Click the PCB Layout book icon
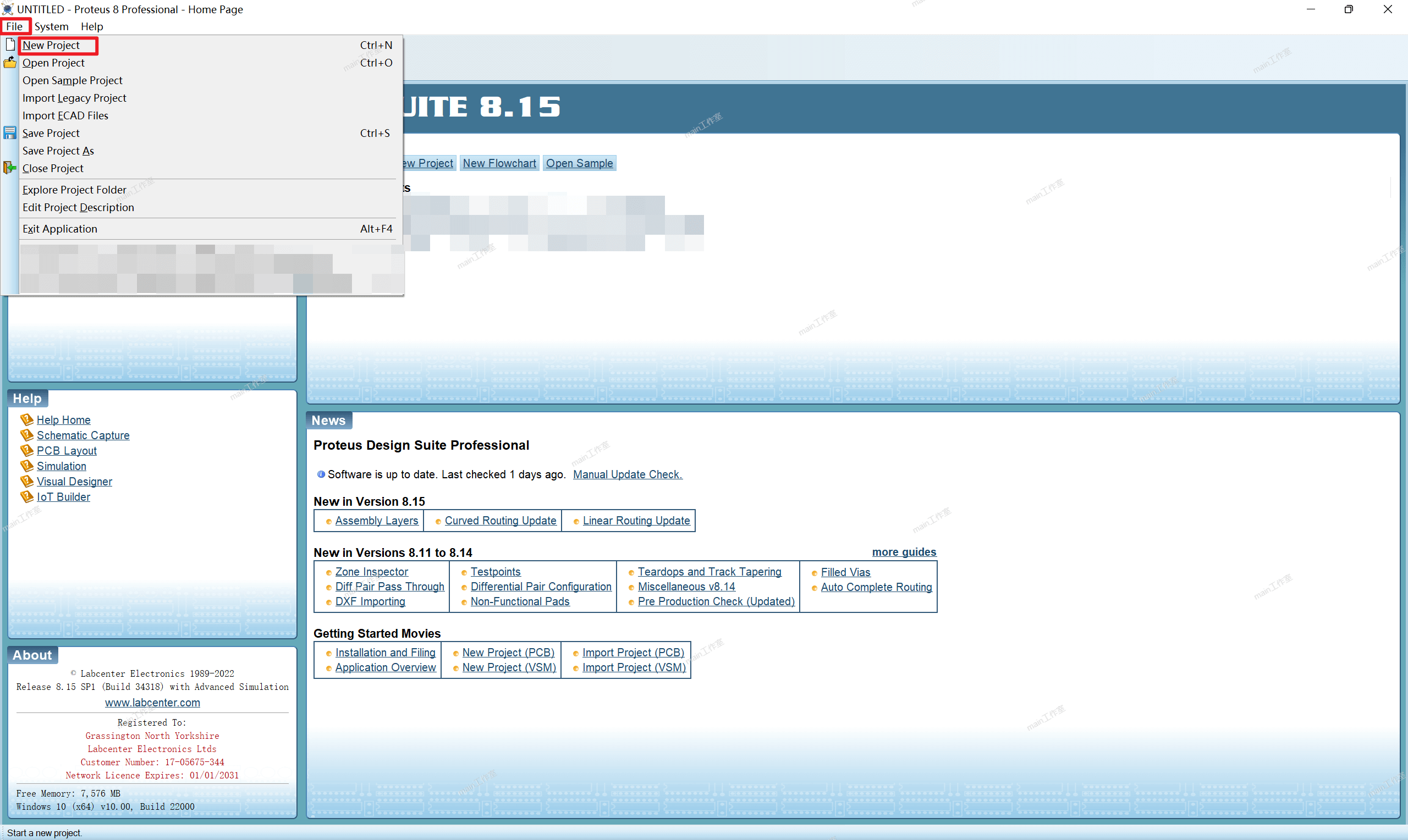Screen dimensions: 1408x840 coord(26,451)
